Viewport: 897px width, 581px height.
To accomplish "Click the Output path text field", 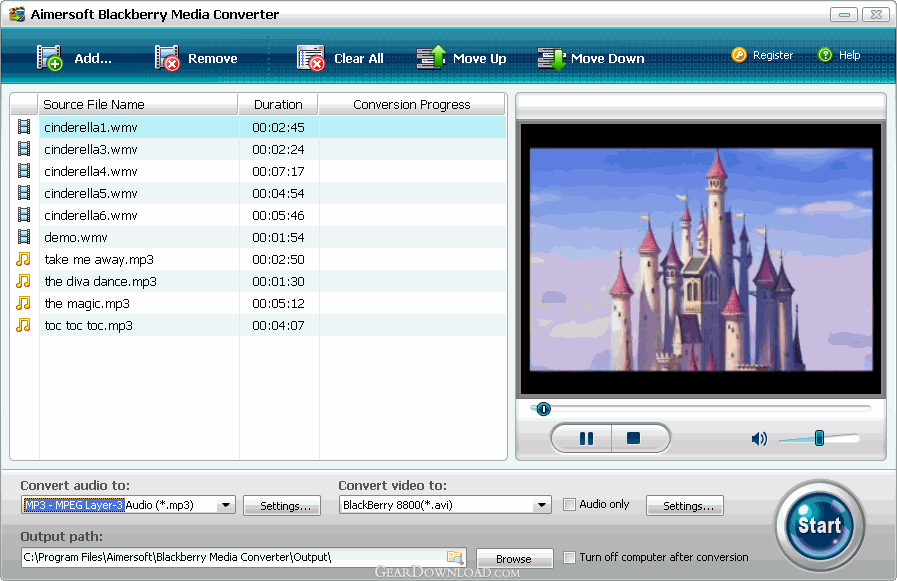I will tap(243, 557).
